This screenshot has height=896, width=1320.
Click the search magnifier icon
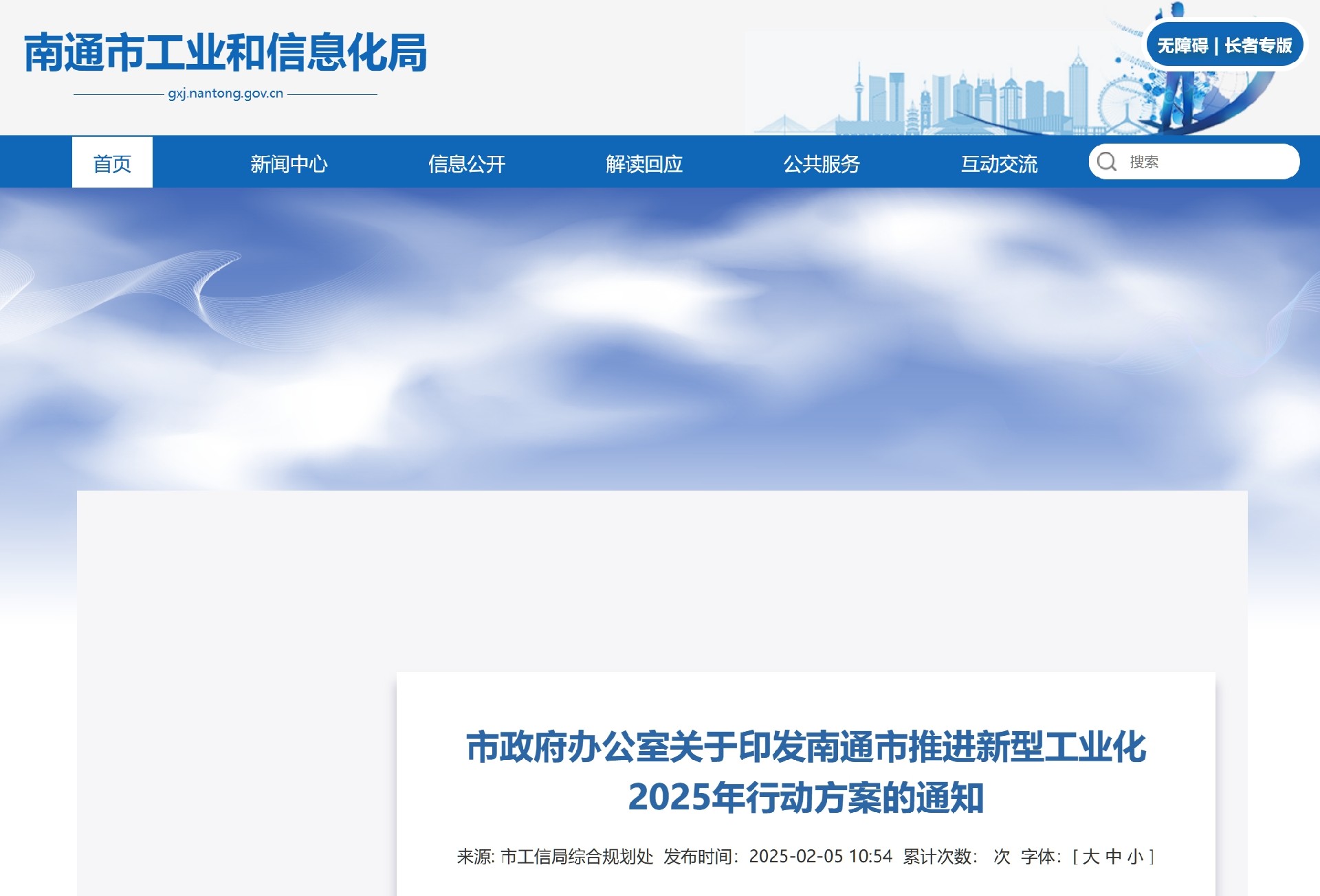[x=1106, y=162]
